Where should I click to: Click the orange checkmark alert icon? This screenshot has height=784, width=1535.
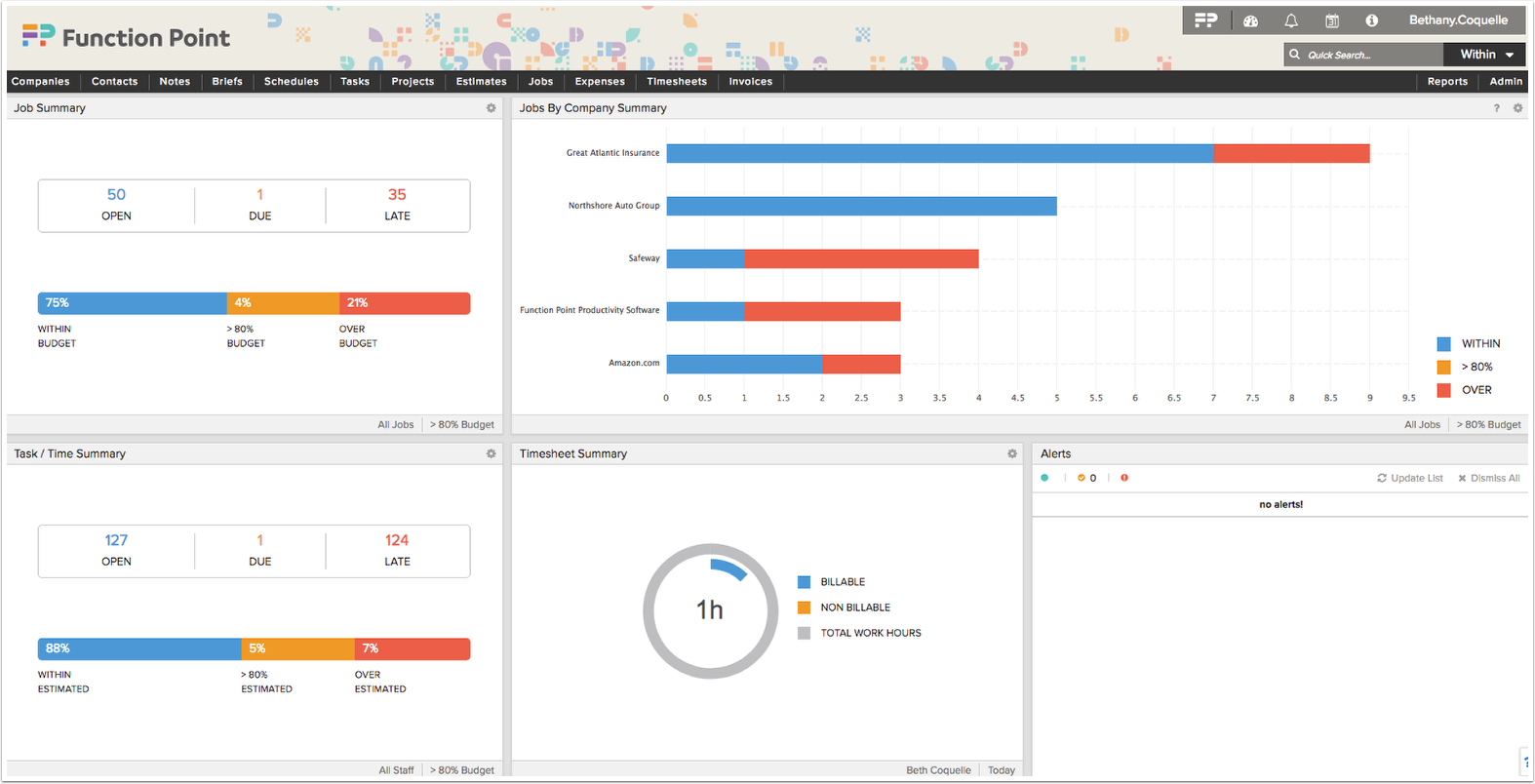click(x=1081, y=478)
